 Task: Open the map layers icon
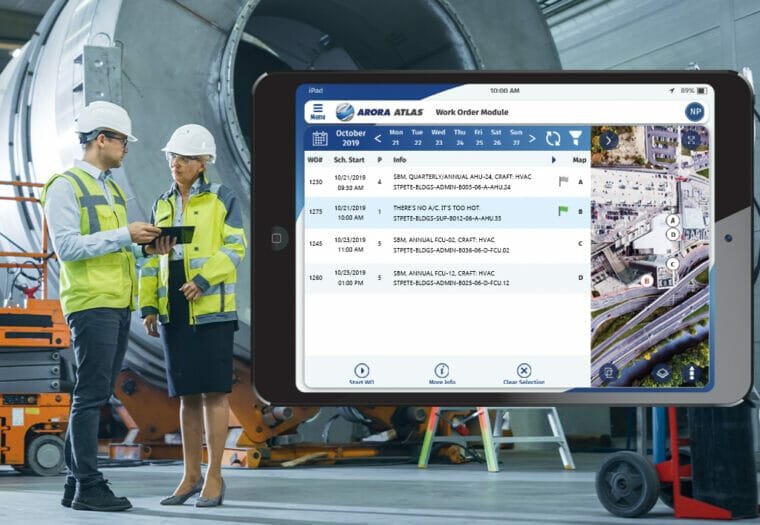click(661, 373)
